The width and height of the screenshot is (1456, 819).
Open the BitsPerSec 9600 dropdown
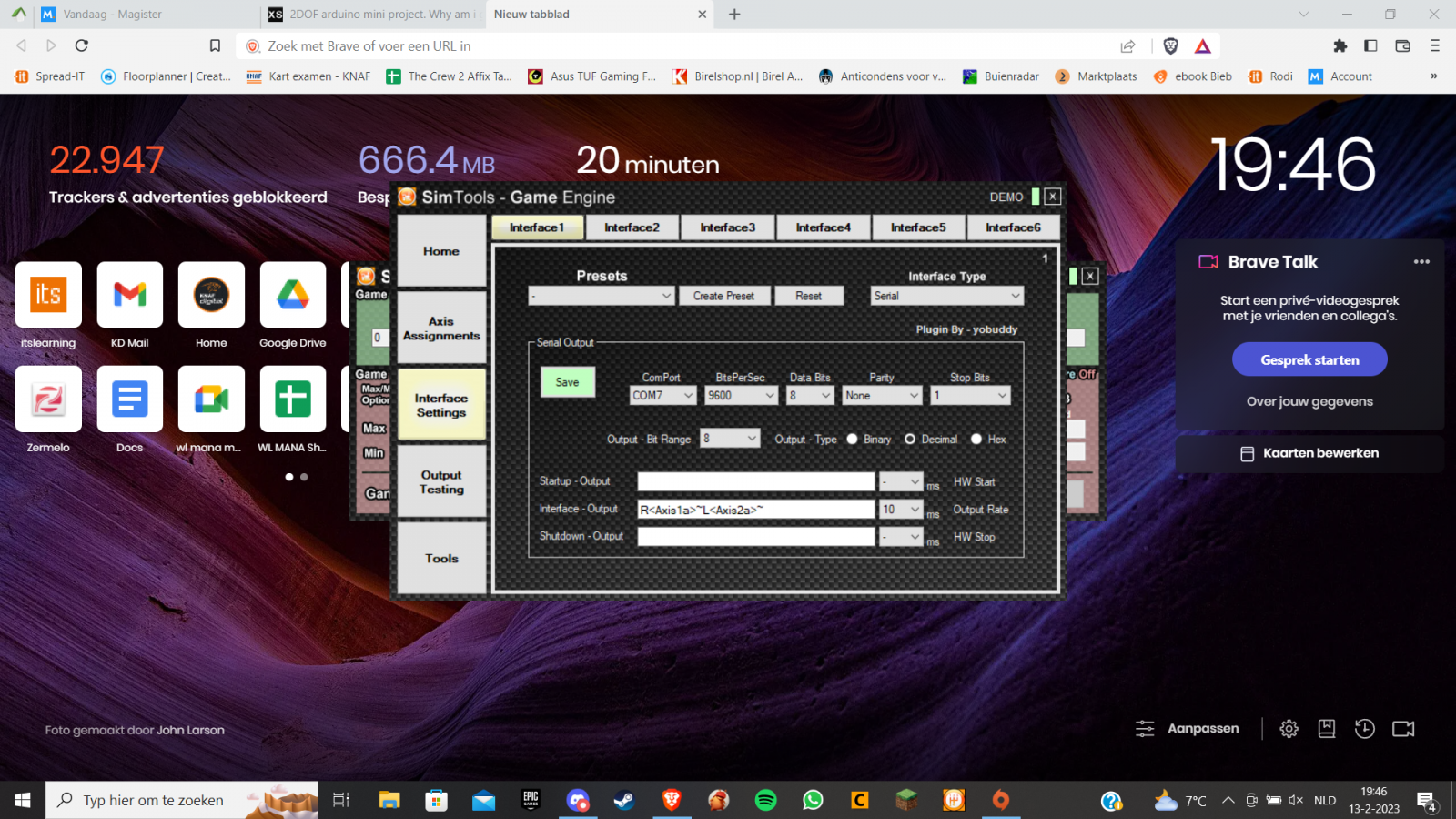[x=742, y=395]
